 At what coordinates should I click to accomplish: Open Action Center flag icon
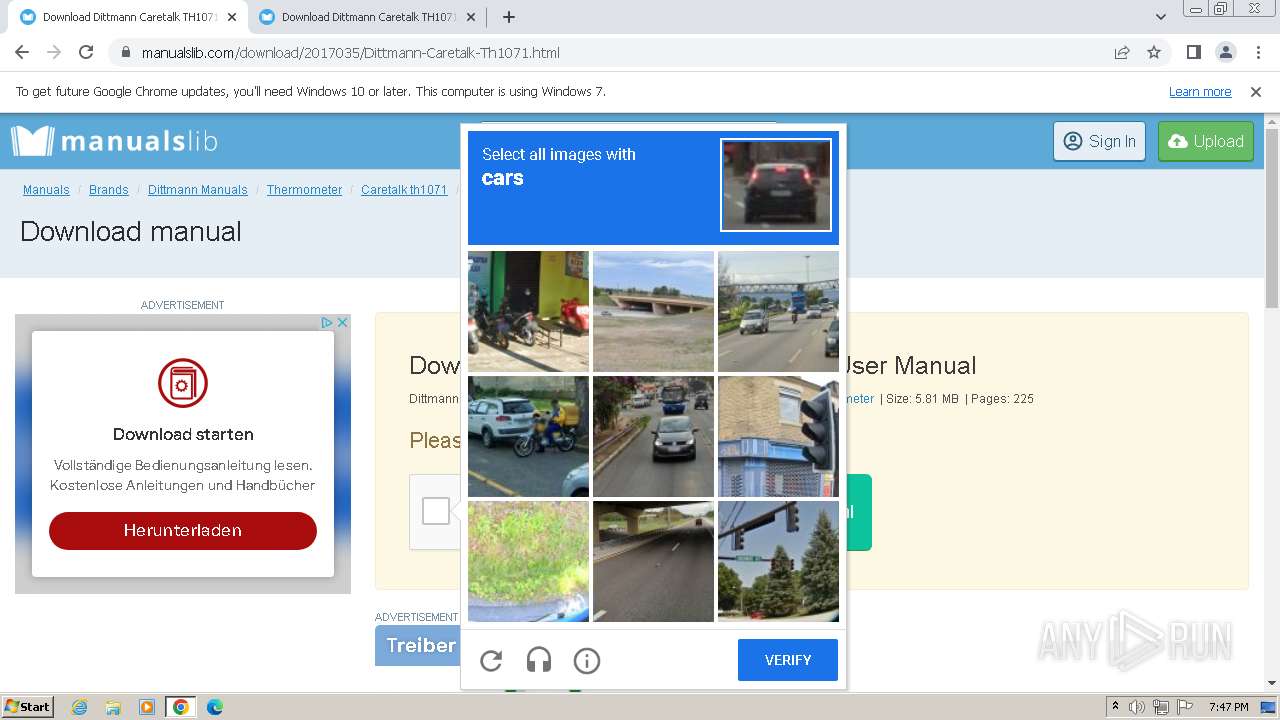click(x=1184, y=707)
